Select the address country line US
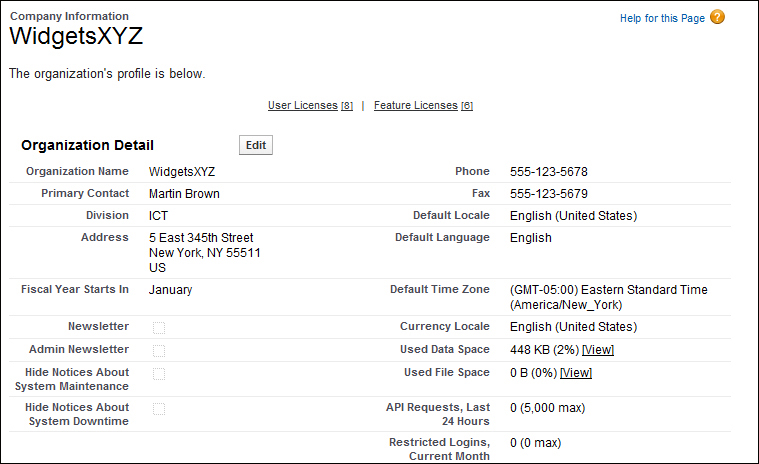 coord(157,268)
